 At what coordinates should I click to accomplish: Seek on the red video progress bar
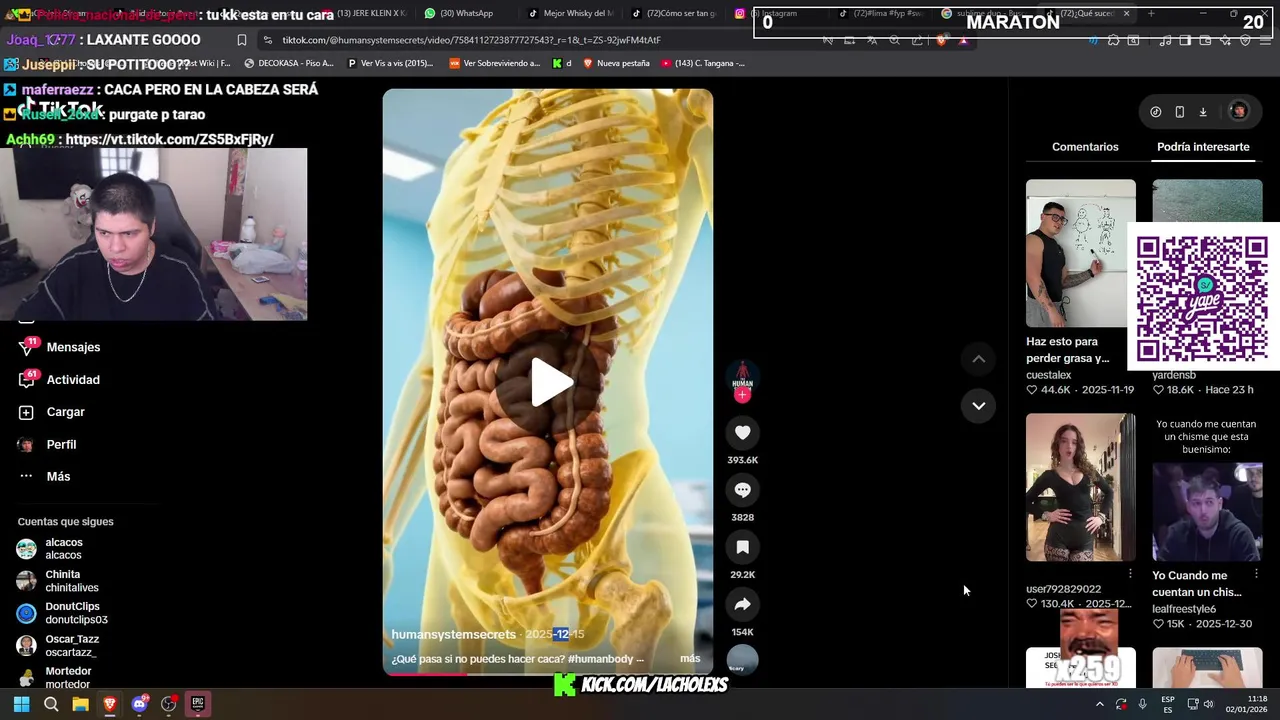point(548,673)
